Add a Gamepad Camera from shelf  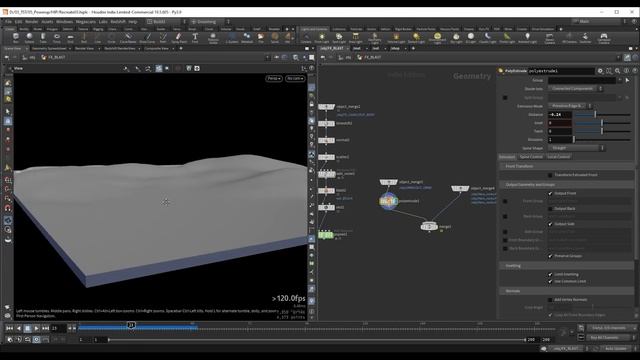[x=604, y=38]
